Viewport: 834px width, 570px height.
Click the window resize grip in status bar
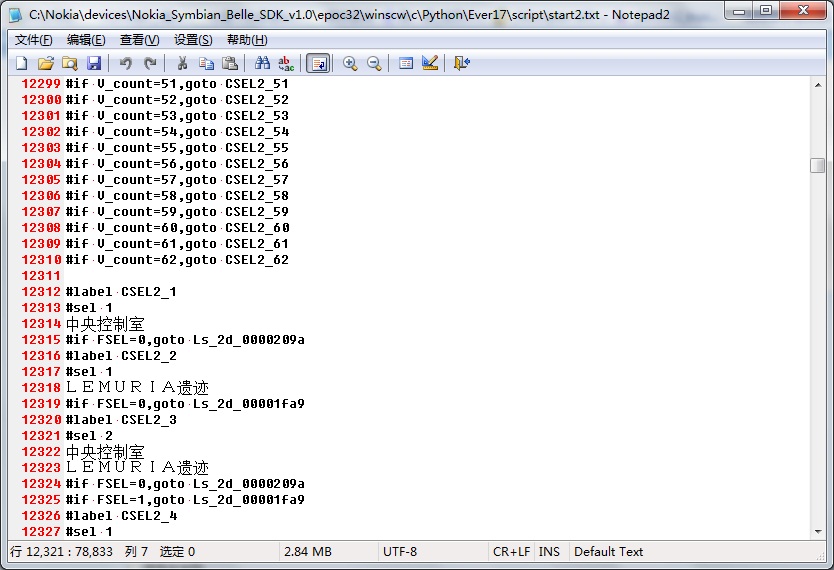[820, 556]
